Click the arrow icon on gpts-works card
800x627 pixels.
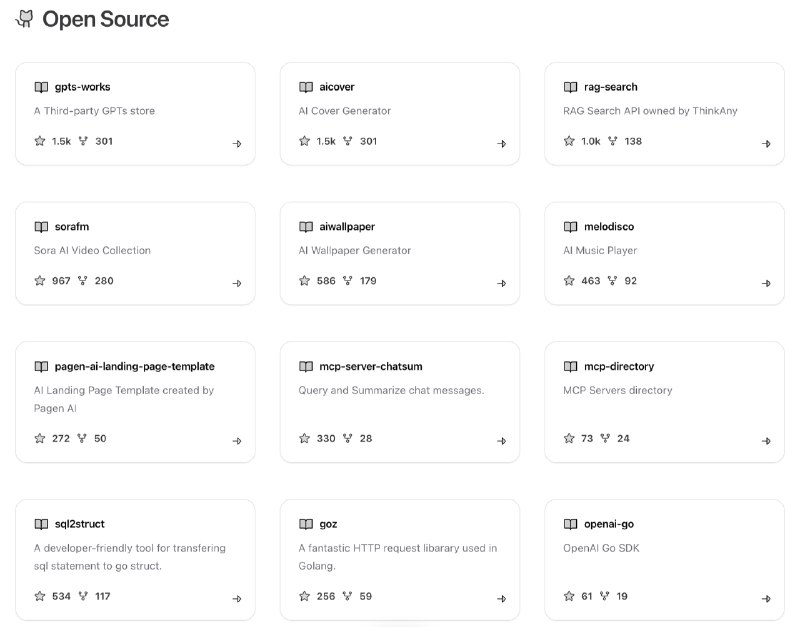[237, 144]
